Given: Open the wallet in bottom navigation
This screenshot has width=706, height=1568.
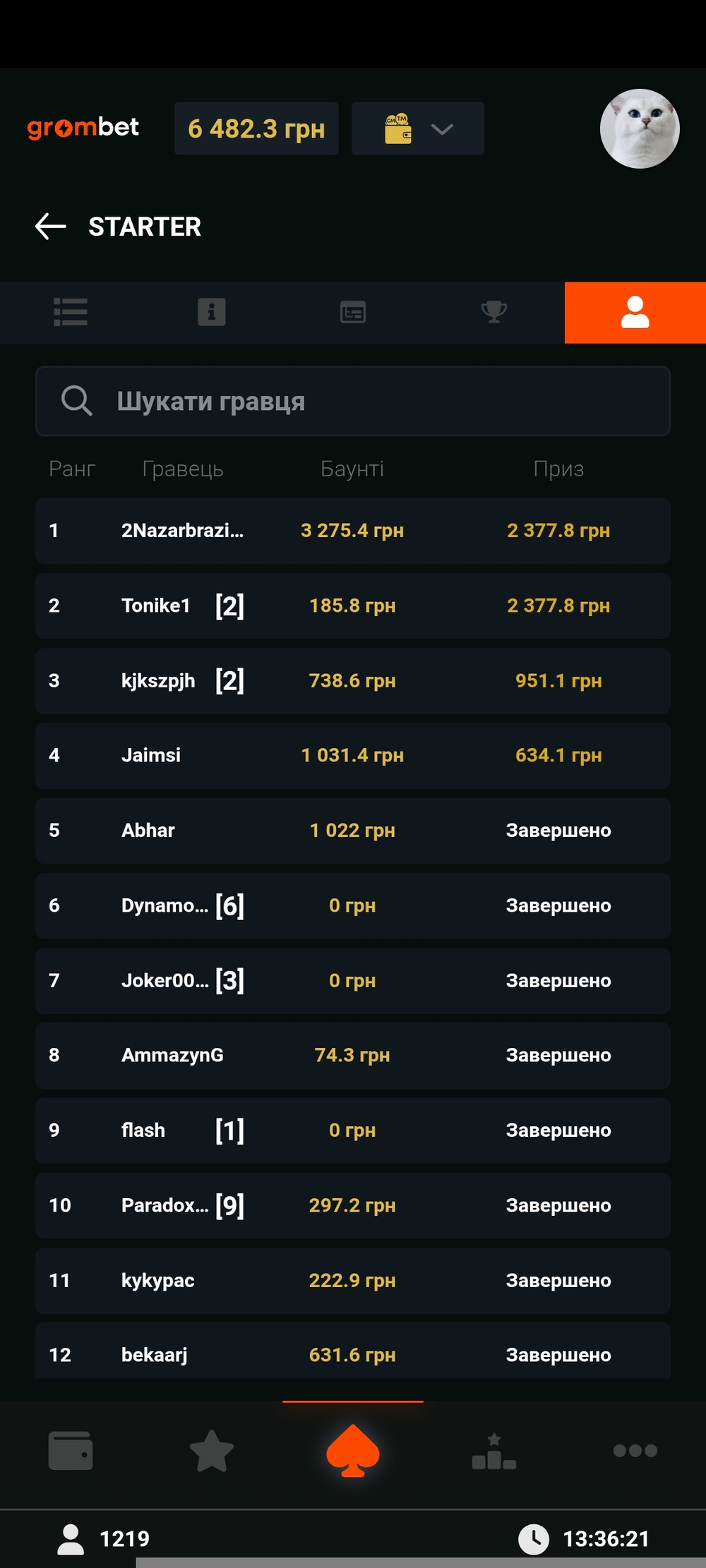Looking at the screenshot, I should 71,1450.
